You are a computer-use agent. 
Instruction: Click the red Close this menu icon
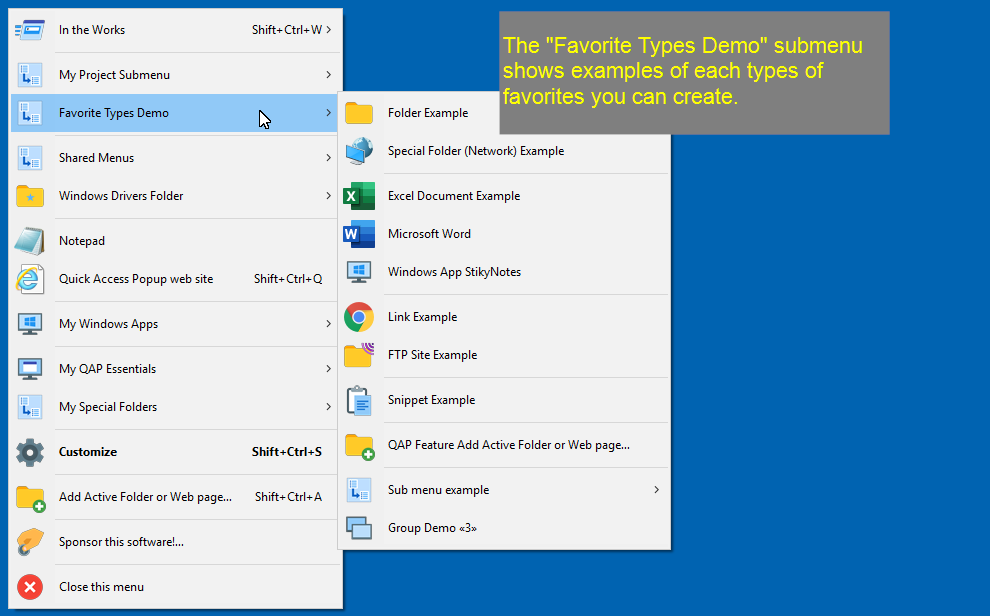[30, 587]
